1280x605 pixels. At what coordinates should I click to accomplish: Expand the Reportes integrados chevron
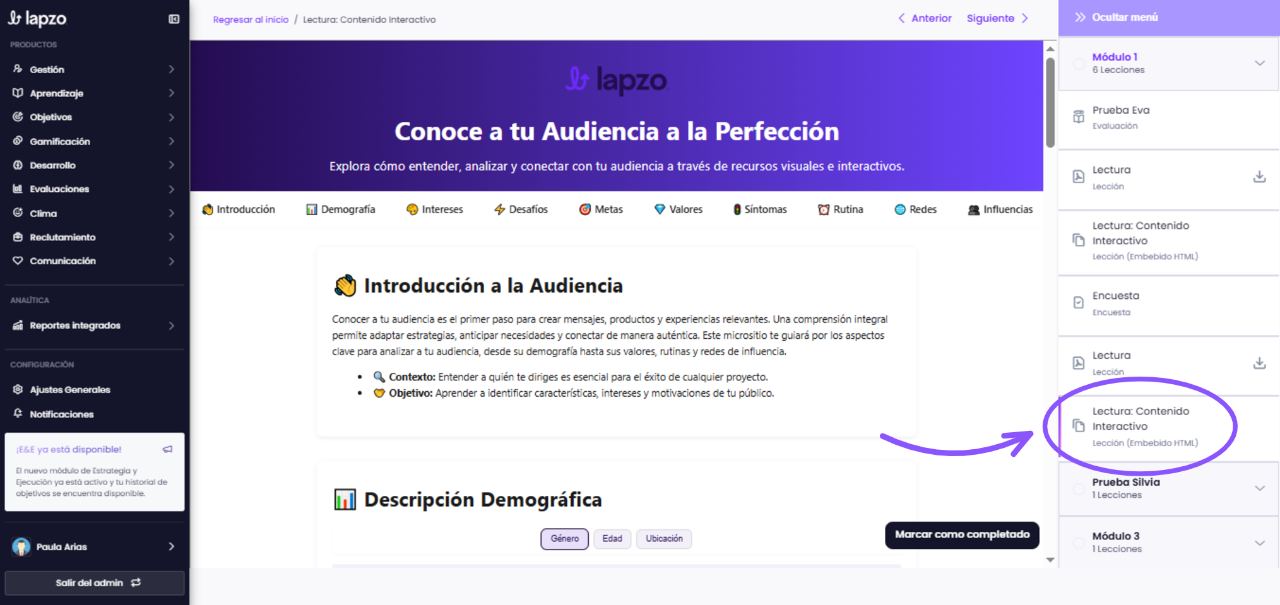click(x=171, y=325)
